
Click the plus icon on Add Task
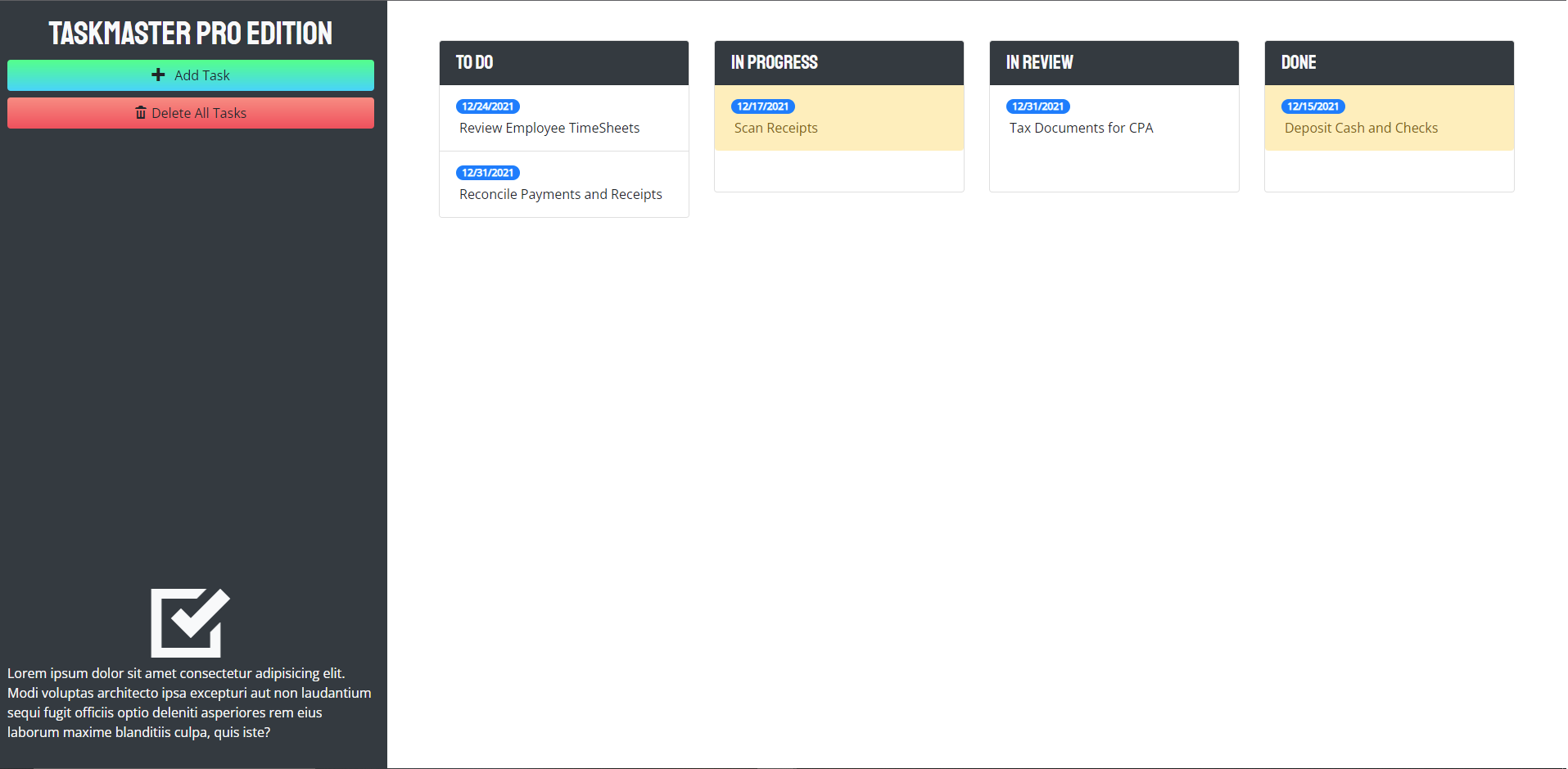tap(157, 75)
